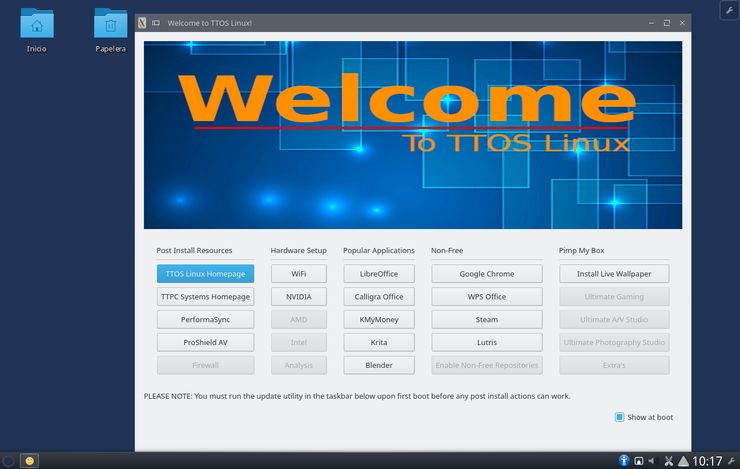
Task: Click the Krita button
Action: 379,343
